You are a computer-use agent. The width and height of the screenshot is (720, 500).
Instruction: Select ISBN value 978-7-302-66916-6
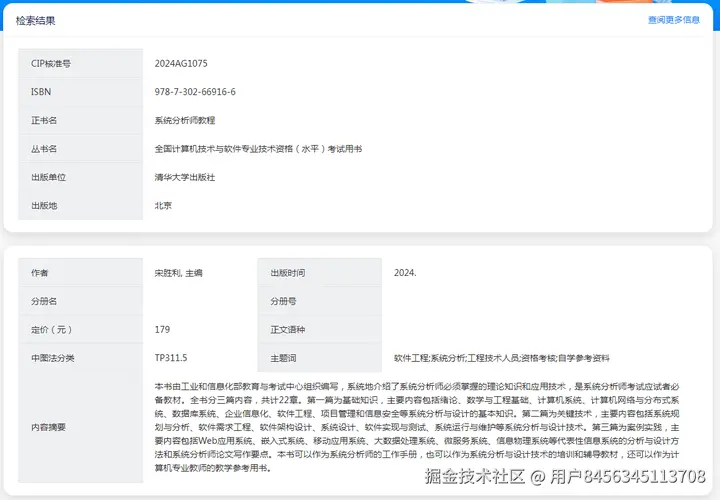click(x=195, y=92)
